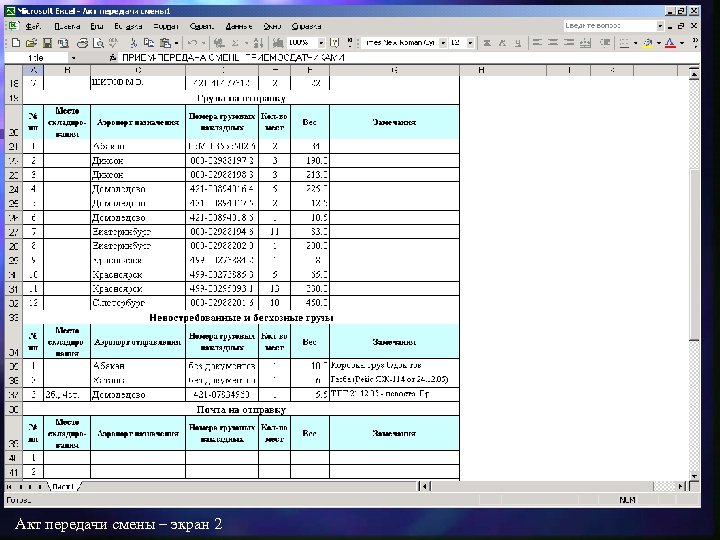The width and height of the screenshot is (720, 540).
Task: Click the Help question mark icon
Action: tap(335, 43)
